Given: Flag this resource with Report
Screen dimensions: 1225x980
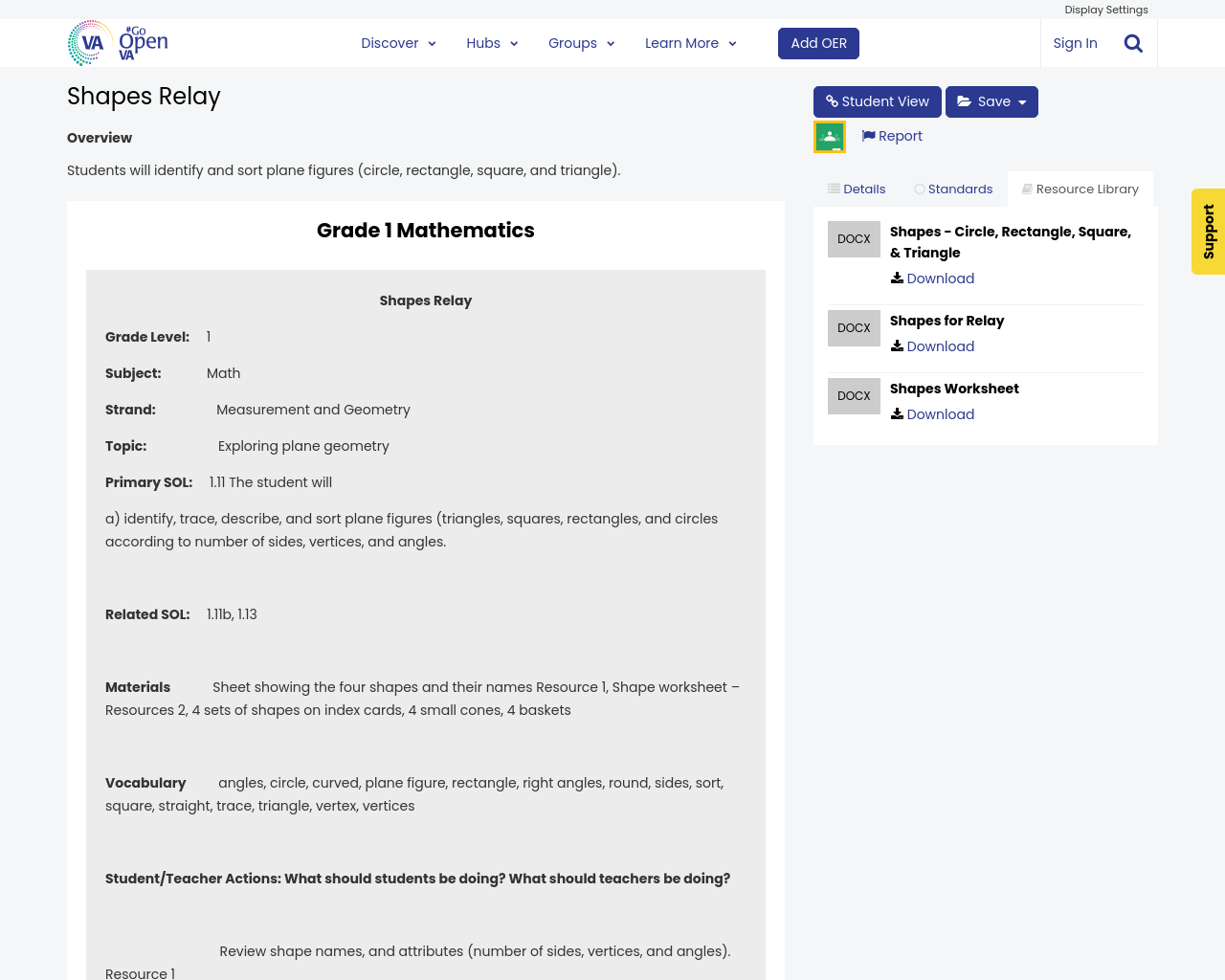Looking at the screenshot, I should coord(892,136).
